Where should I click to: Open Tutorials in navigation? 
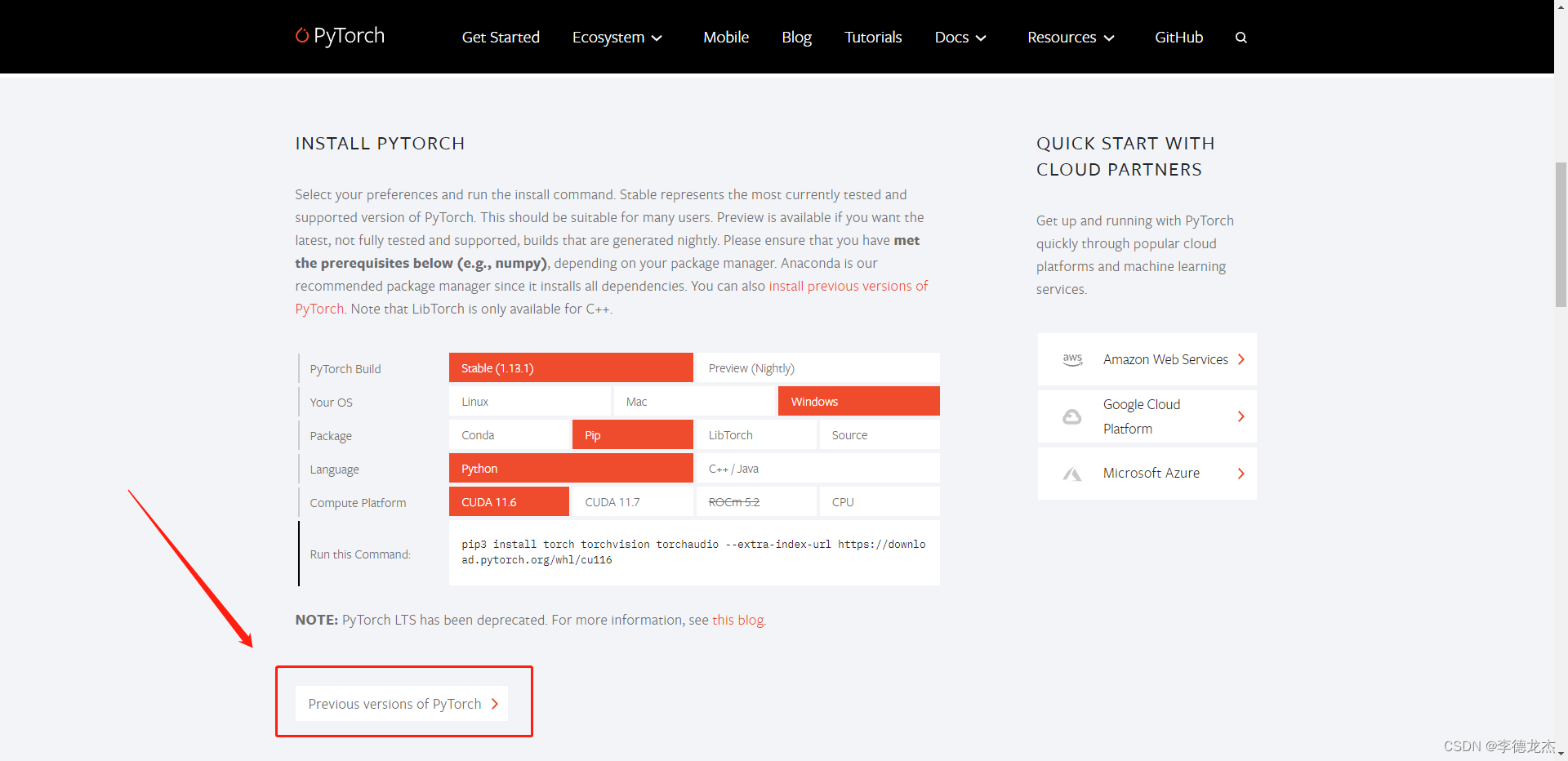[x=873, y=38]
